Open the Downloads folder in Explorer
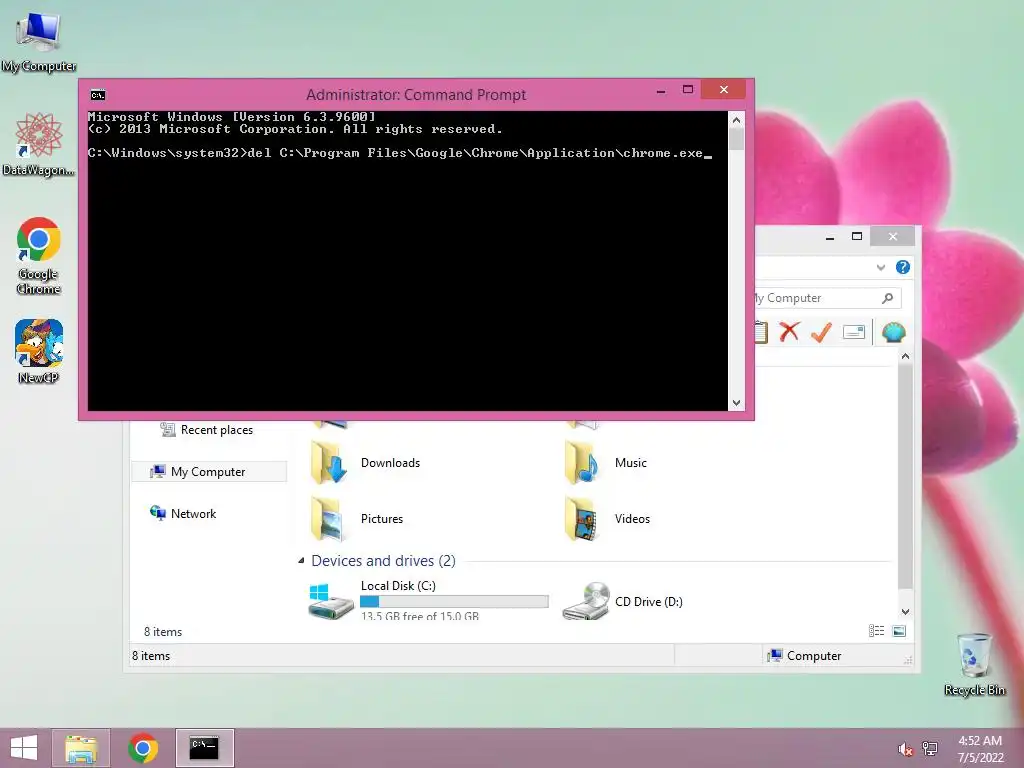 pos(366,462)
